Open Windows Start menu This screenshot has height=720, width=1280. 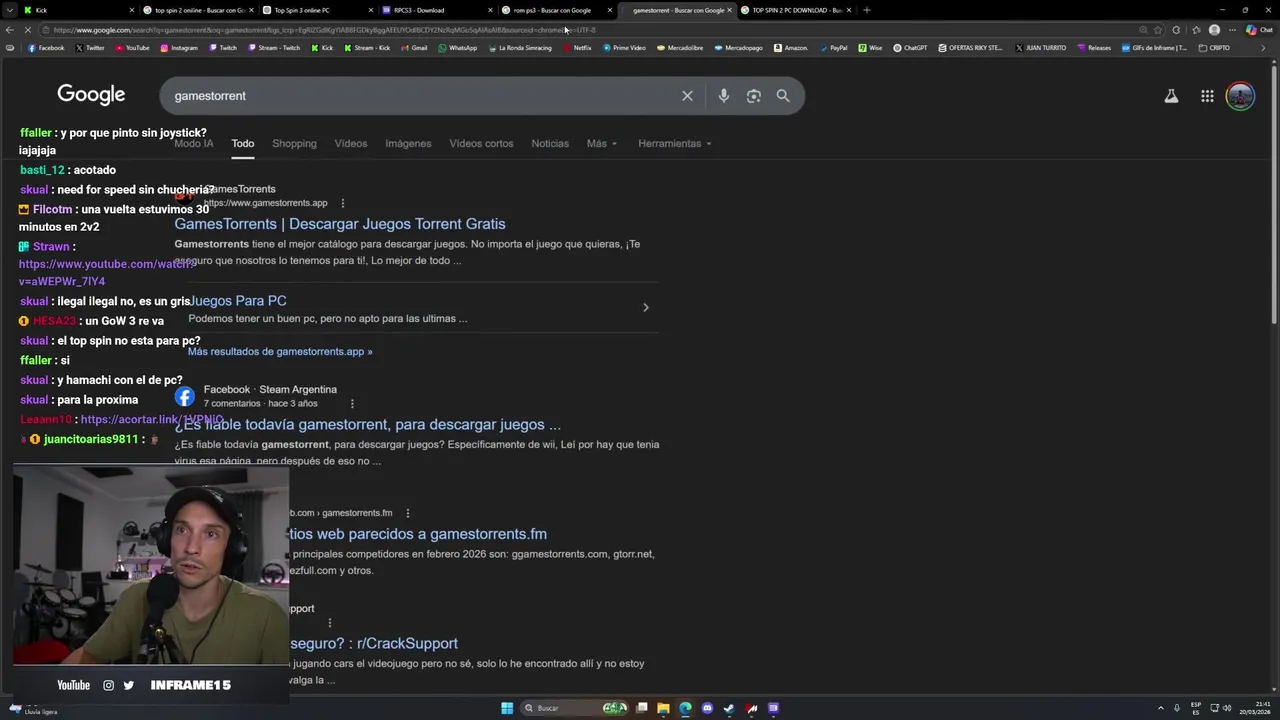click(x=507, y=708)
